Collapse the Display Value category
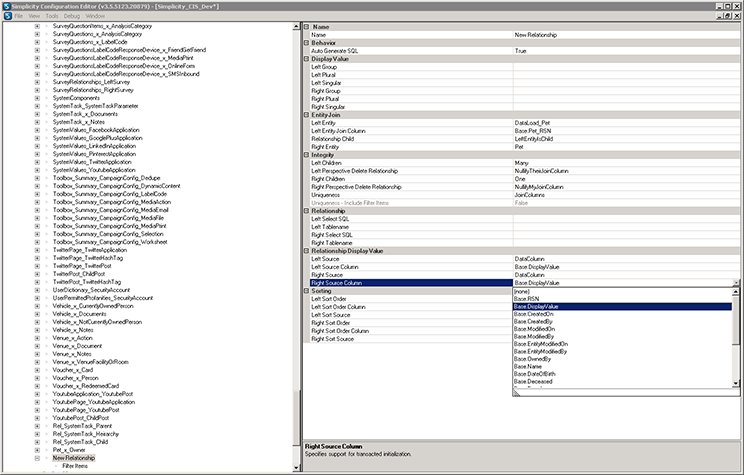Viewport: 744px width, 475px height. click(x=307, y=59)
